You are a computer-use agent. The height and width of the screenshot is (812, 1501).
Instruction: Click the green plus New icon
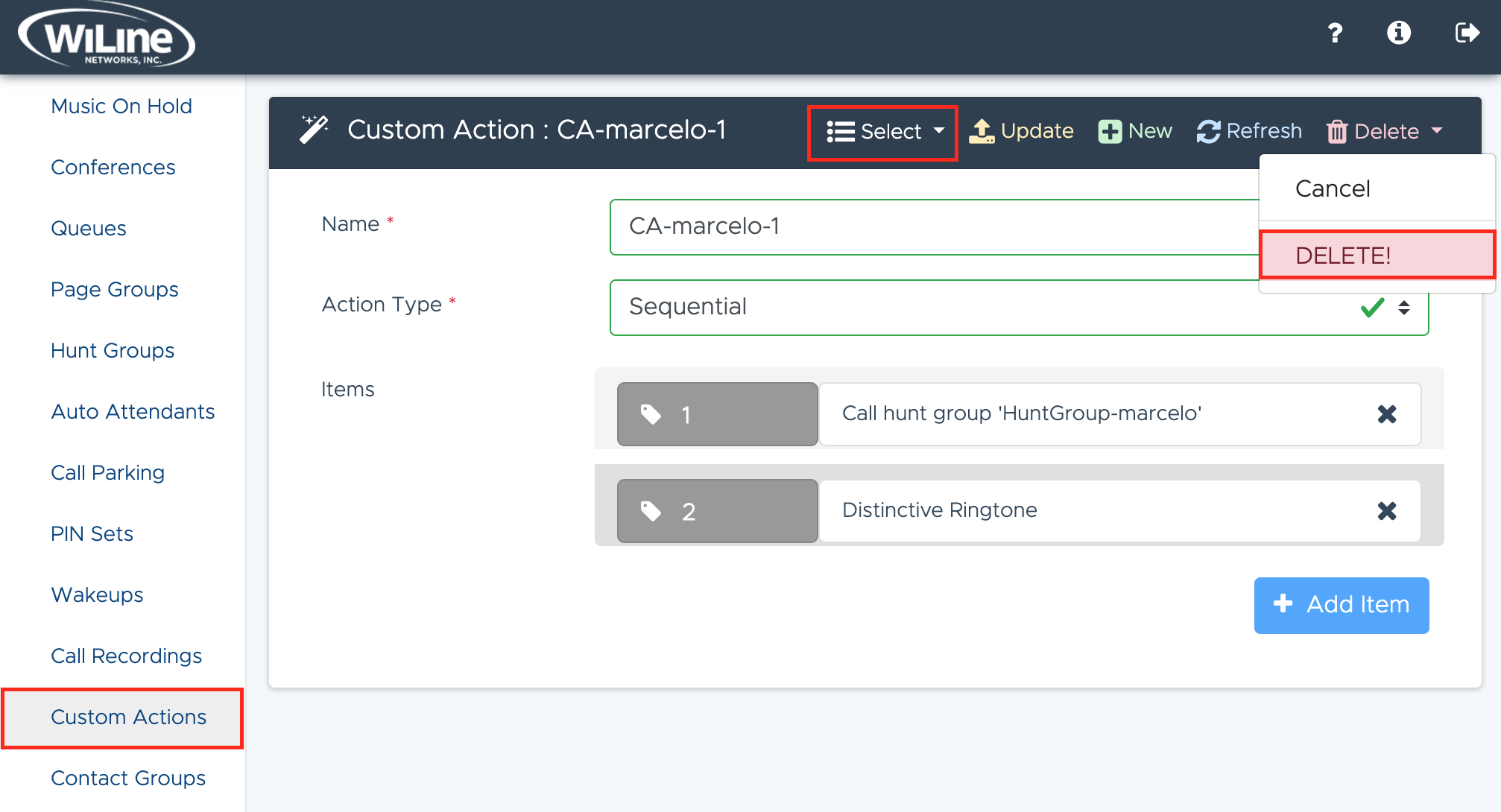tap(1110, 132)
